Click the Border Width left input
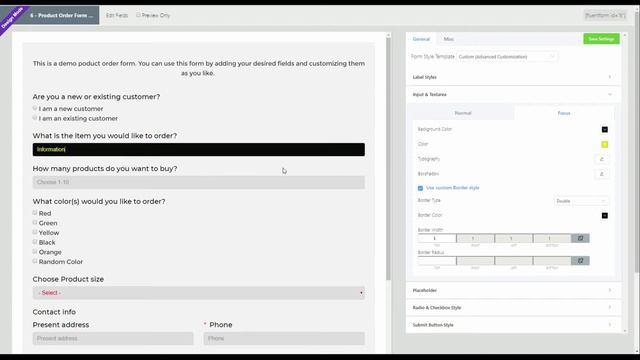The width and height of the screenshot is (640, 360). click(513, 238)
